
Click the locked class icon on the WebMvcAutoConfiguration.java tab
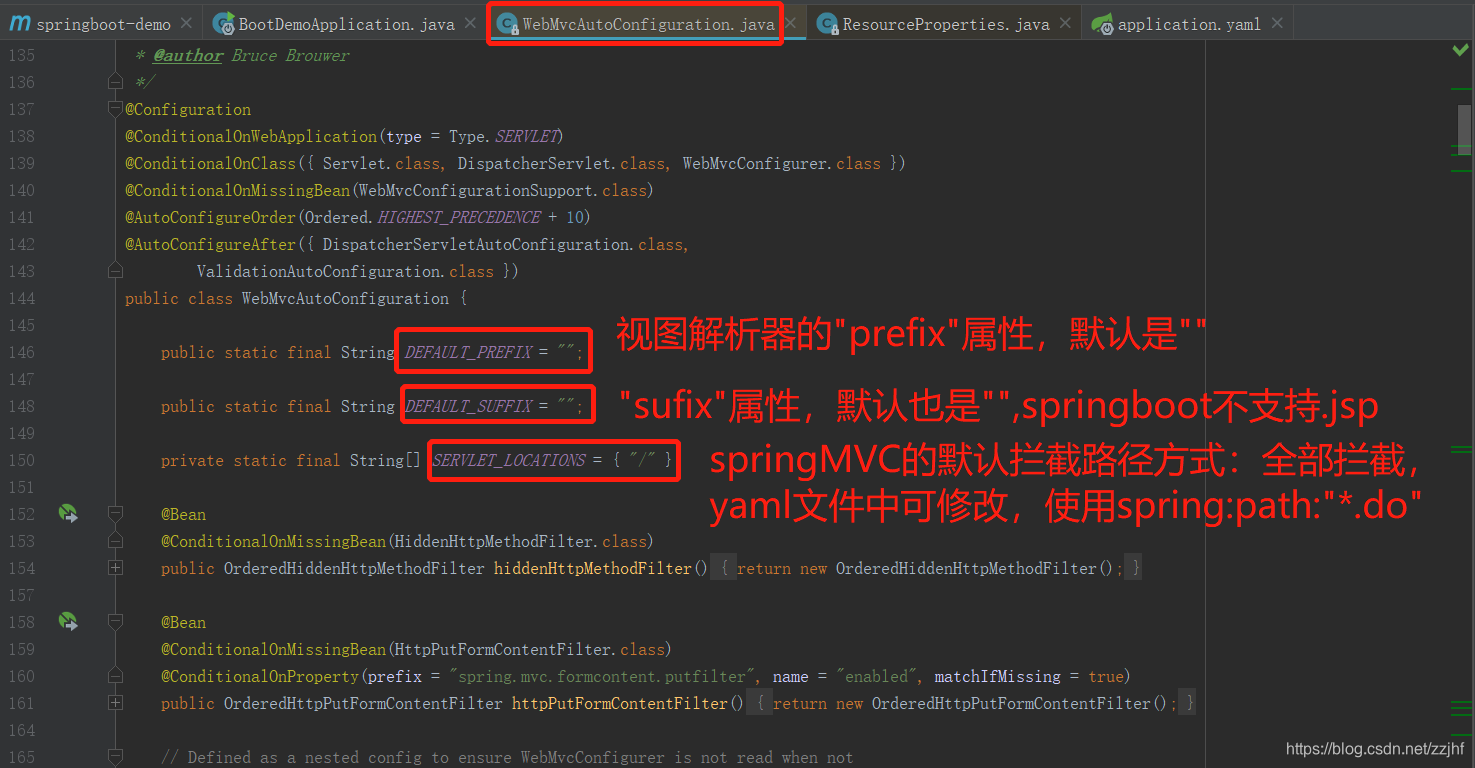click(507, 24)
